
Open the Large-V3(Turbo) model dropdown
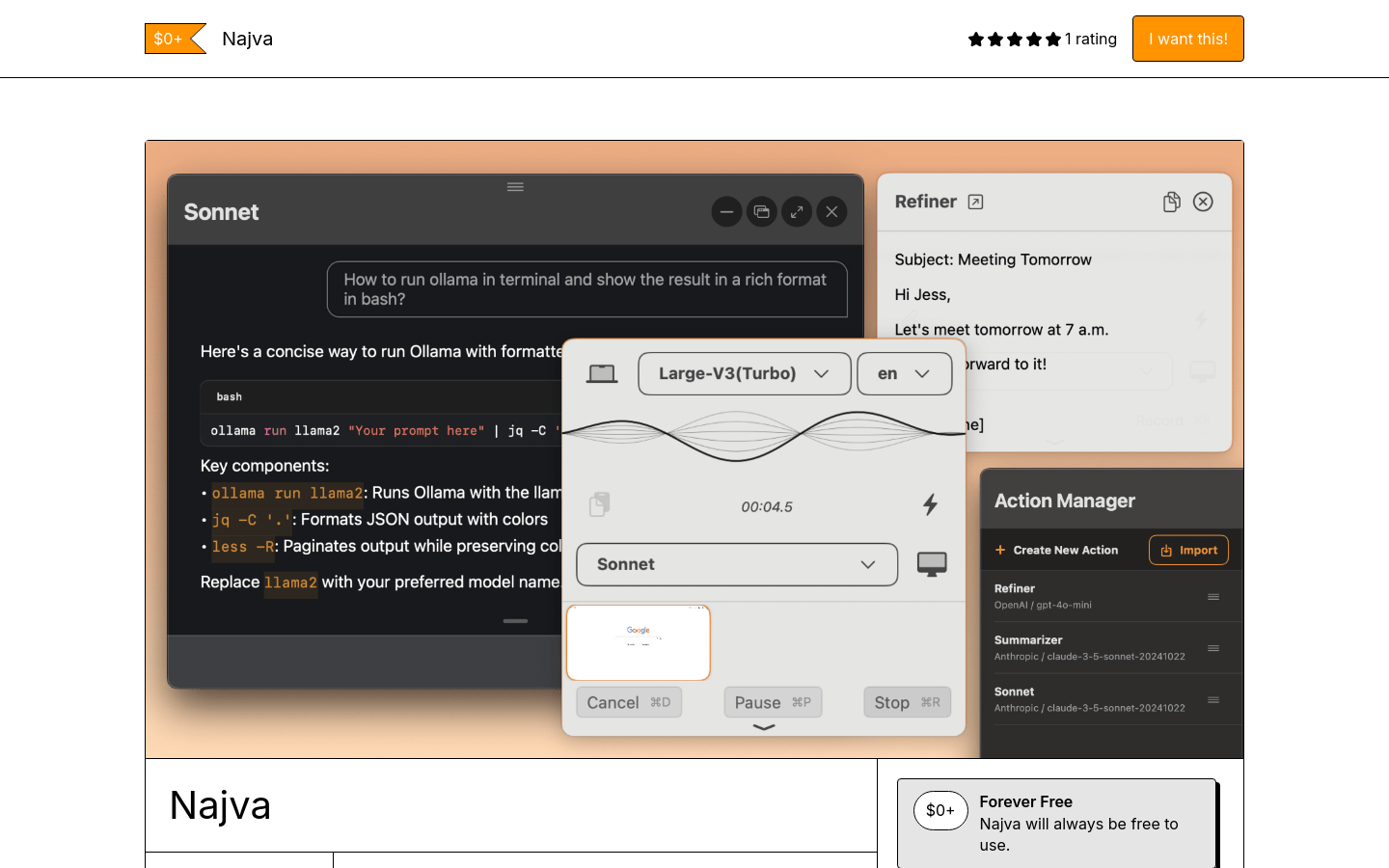click(x=744, y=373)
